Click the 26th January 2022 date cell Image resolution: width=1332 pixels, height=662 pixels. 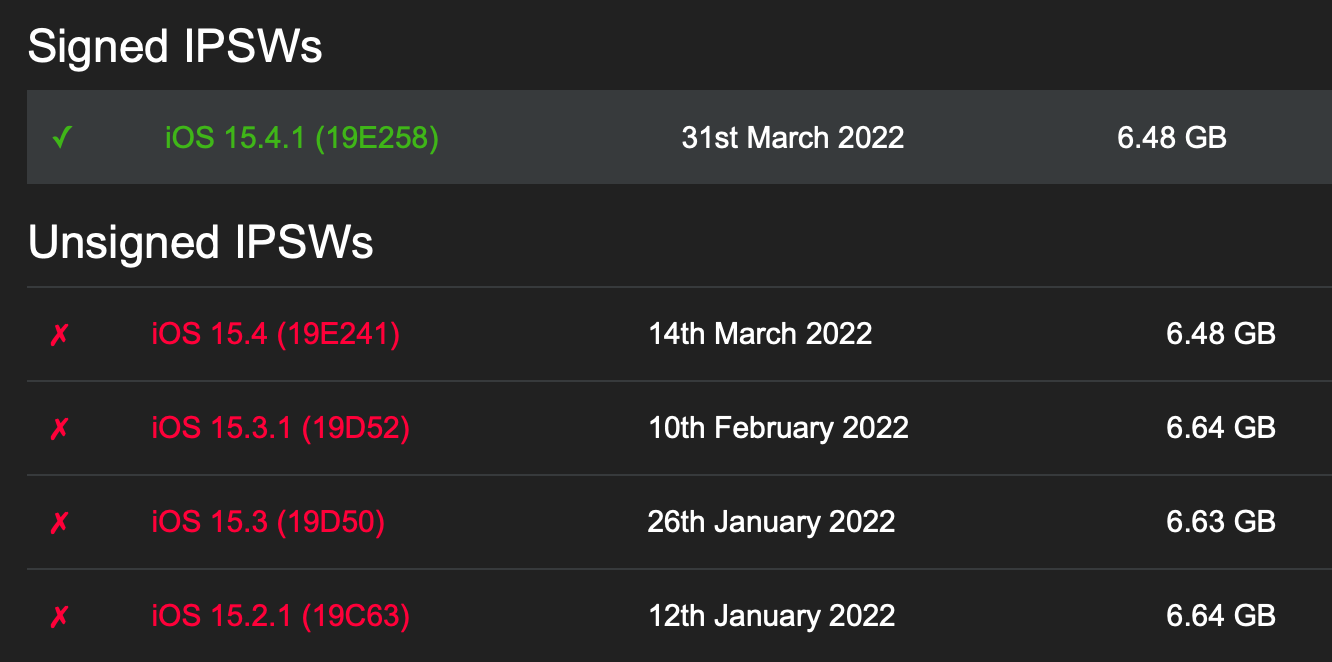click(771, 522)
